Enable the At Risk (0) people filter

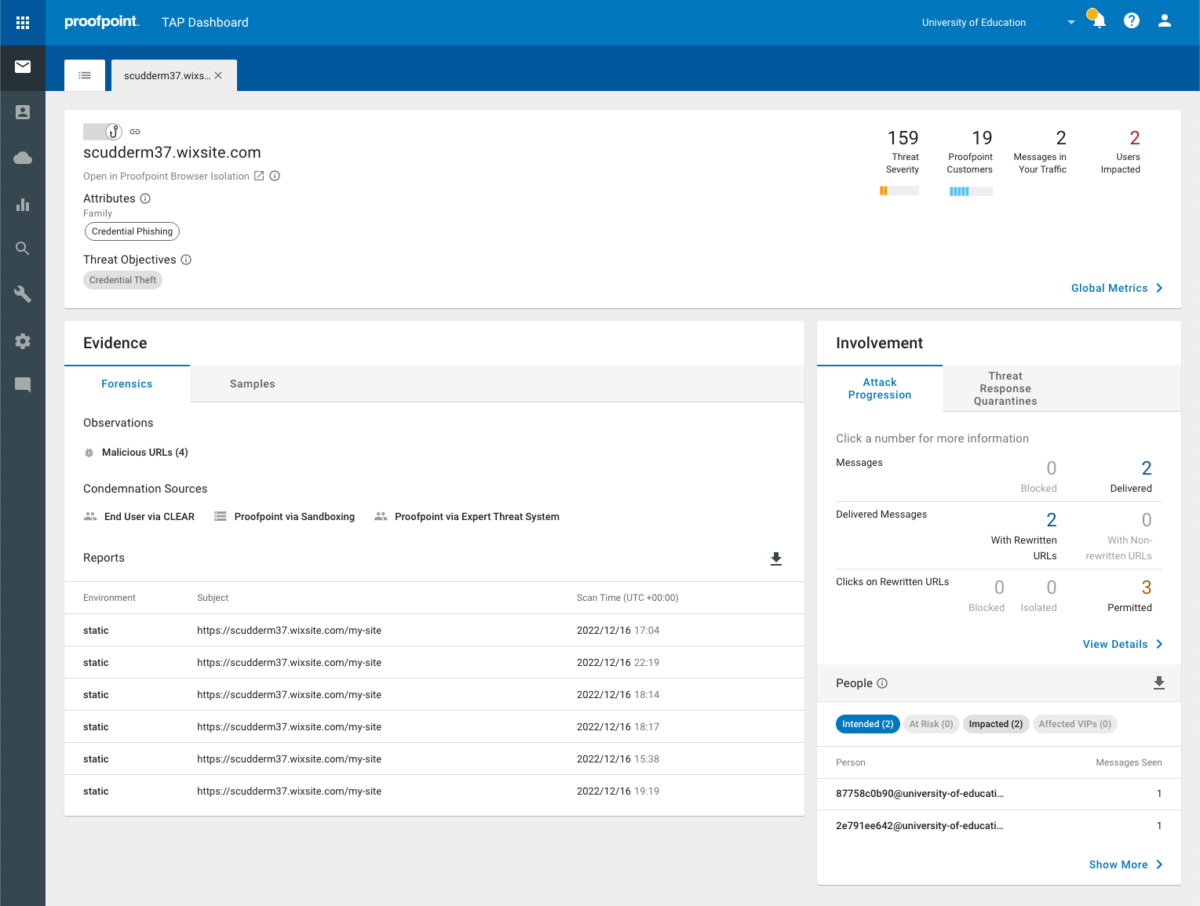pos(930,723)
